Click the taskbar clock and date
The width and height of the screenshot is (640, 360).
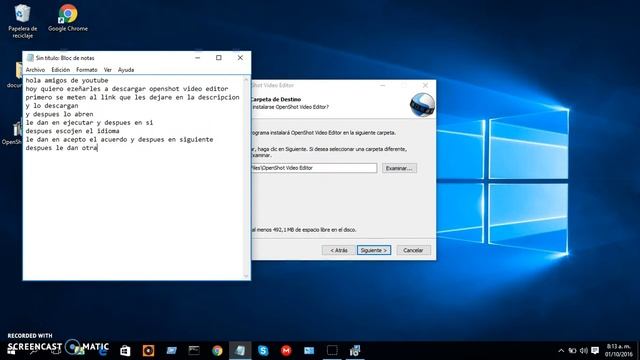[618, 351]
